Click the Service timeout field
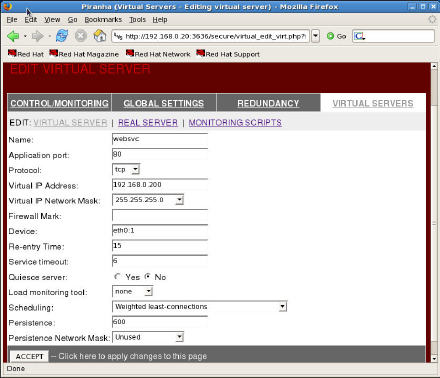The height and width of the screenshot is (378, 440). coord(160,261)
